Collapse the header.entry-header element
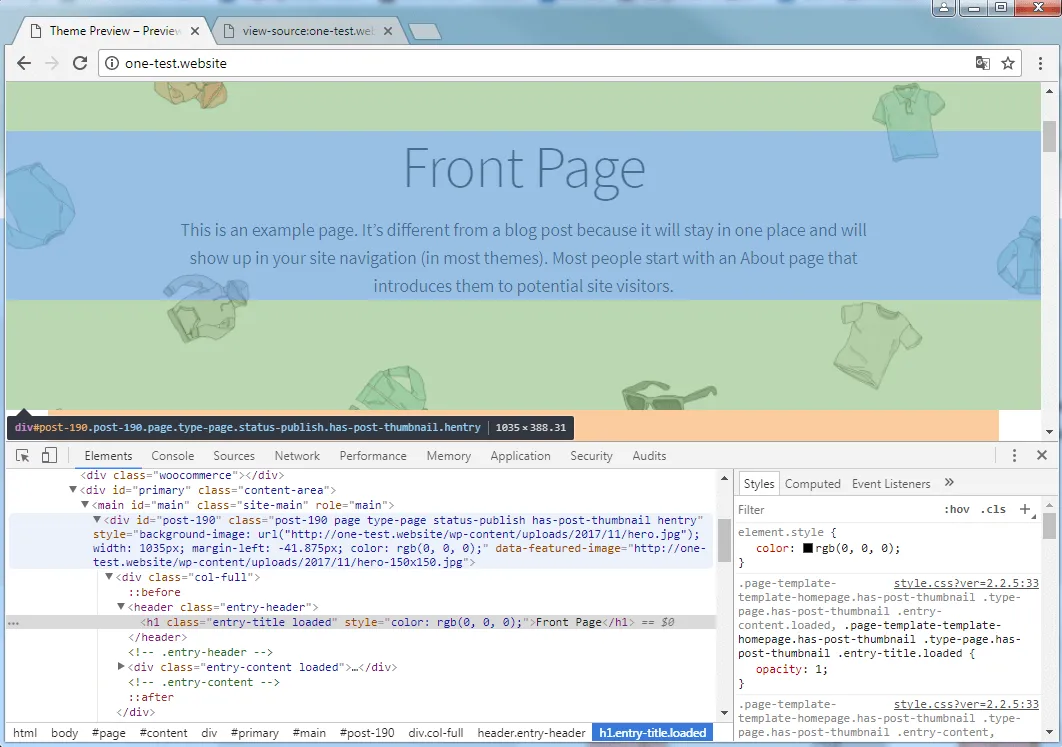The width and height of the screenshot is (1062, 747). click(x=120, y=606)
